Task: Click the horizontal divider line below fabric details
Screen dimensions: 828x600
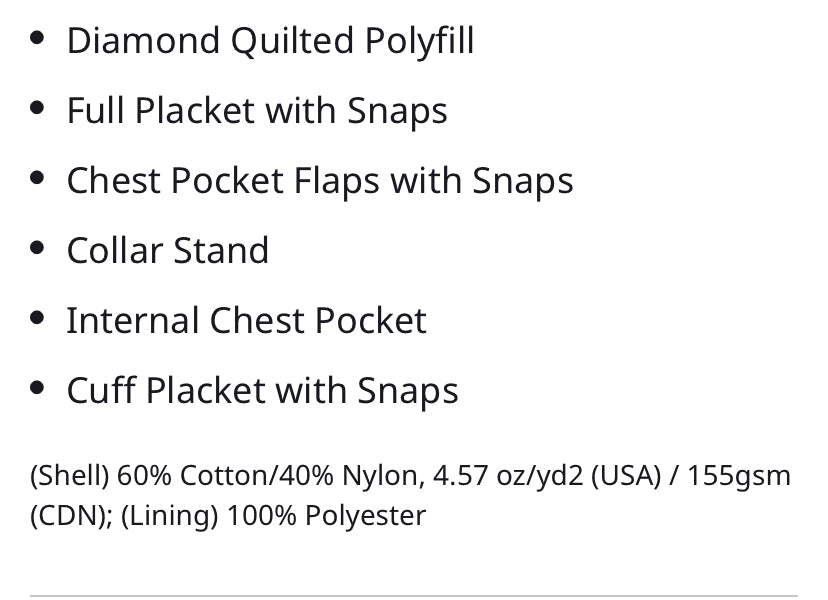Action: 414,597
